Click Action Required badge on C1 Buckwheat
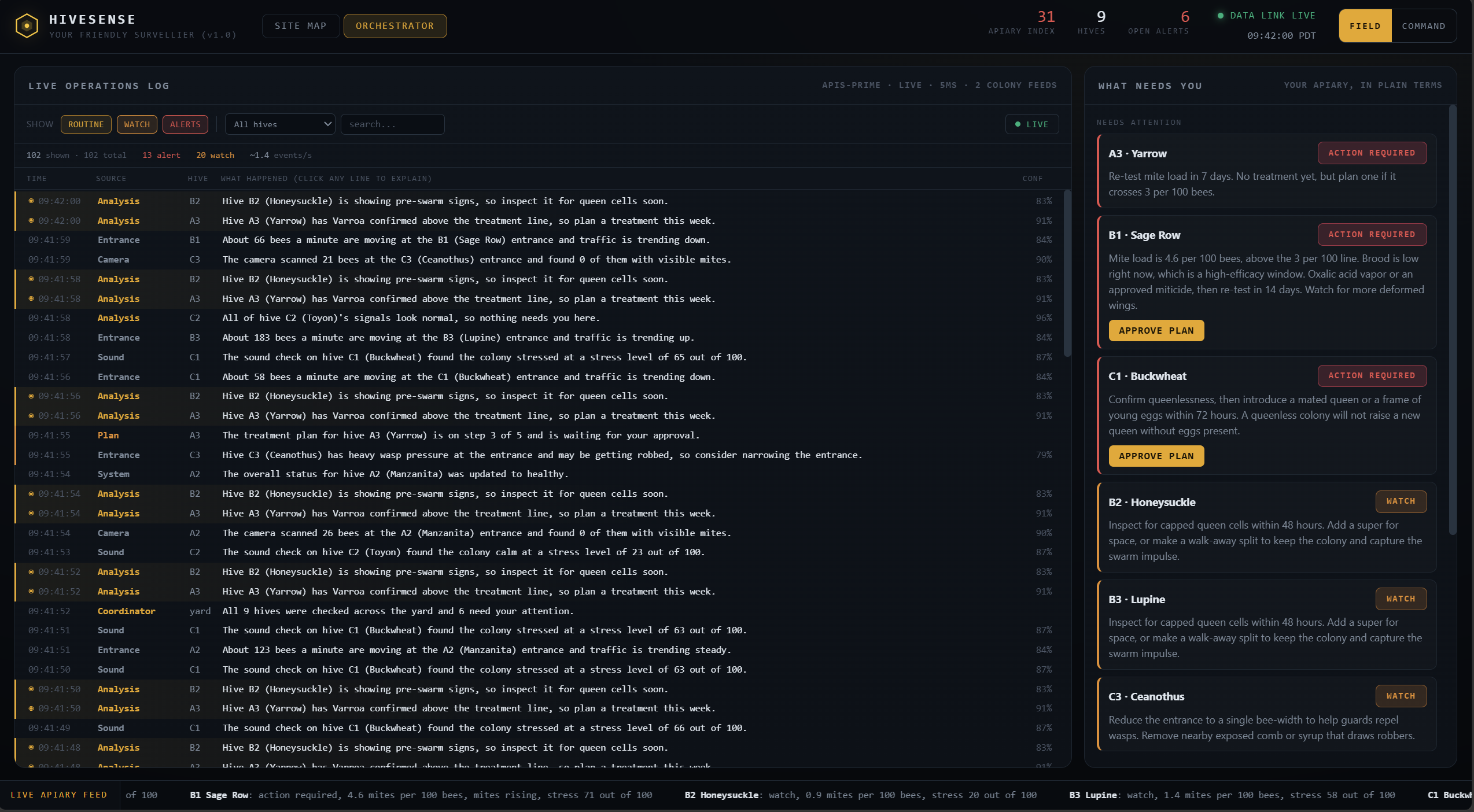This screenshot has width=1474, height=812. point(1372,376)
